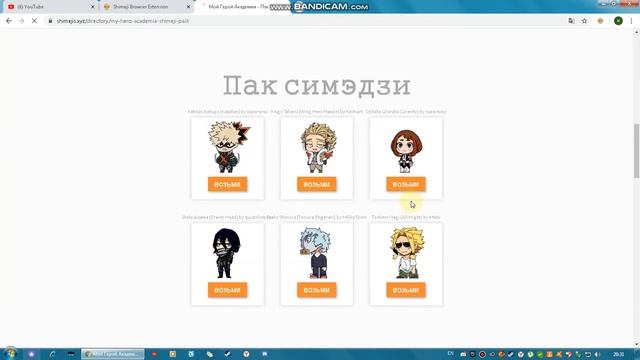The image size is (640, 360).
Task: Open the green profile avatar
Action: tap(618, 21)
